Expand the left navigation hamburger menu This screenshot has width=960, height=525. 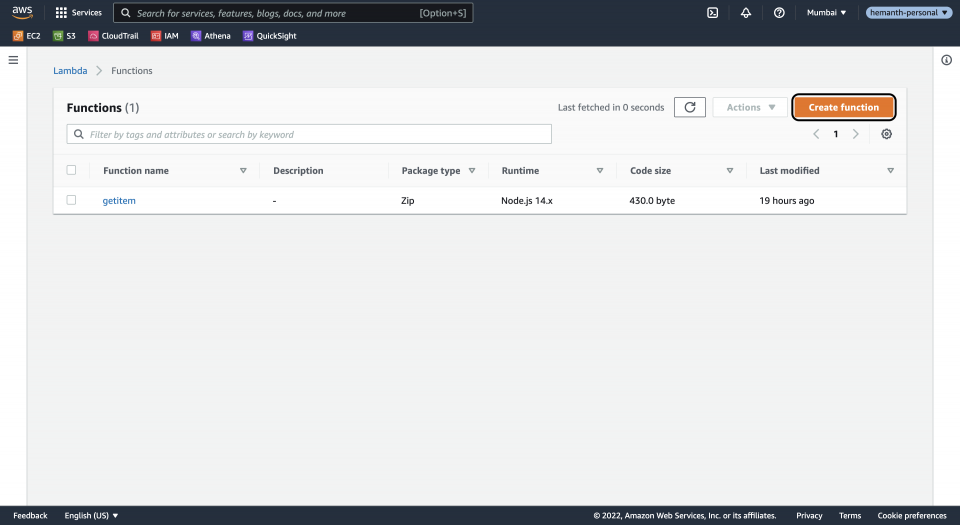[13, 60]
